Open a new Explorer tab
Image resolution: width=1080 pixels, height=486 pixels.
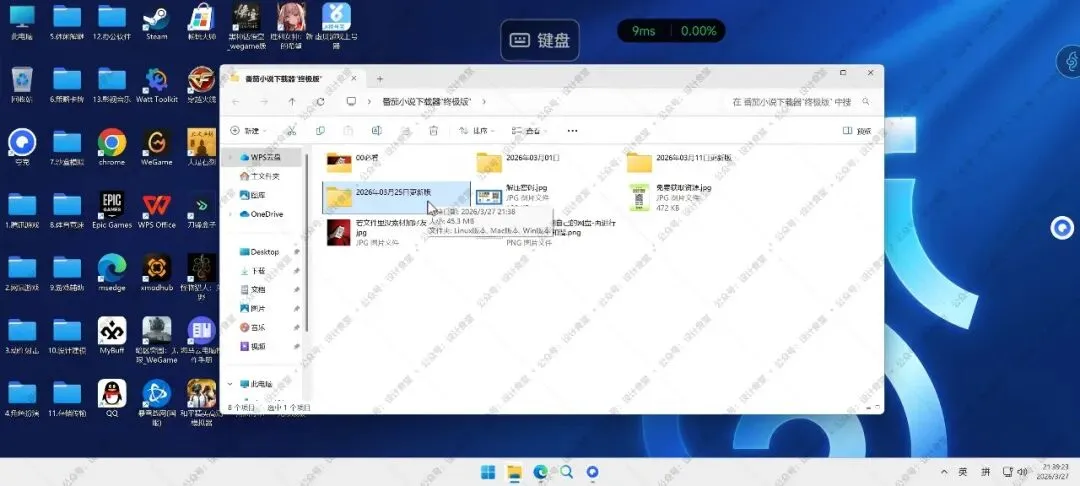coord(380,79)
